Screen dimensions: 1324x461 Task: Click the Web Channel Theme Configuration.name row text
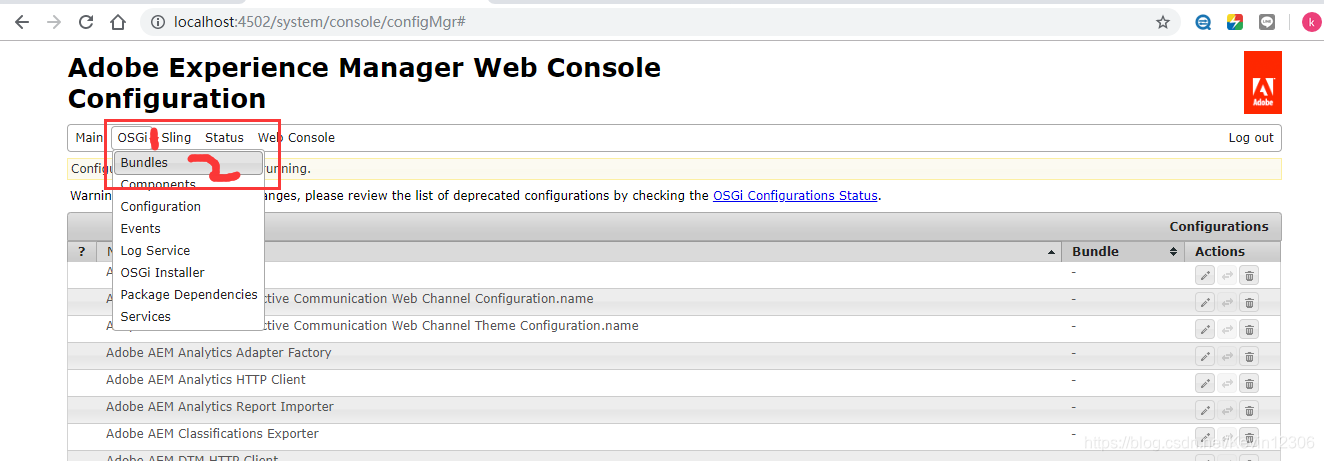click(x=452, y=326)
